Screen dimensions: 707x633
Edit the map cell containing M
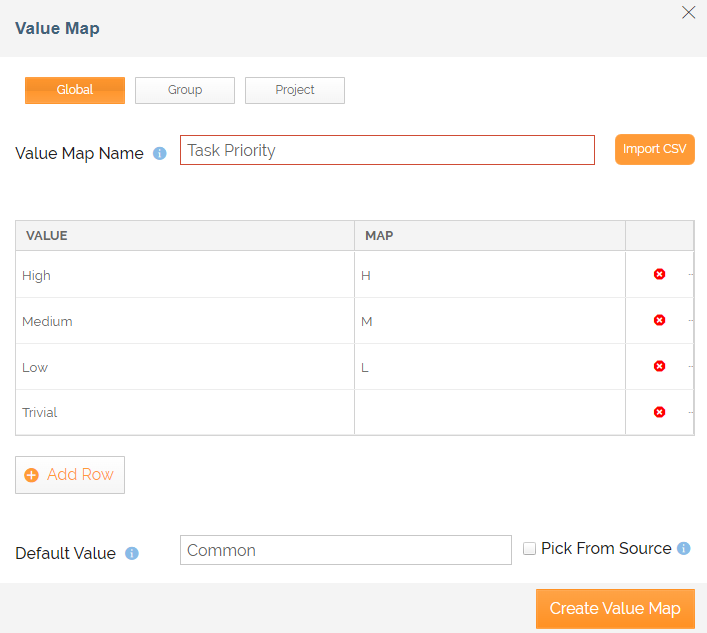tap(489, 321)
